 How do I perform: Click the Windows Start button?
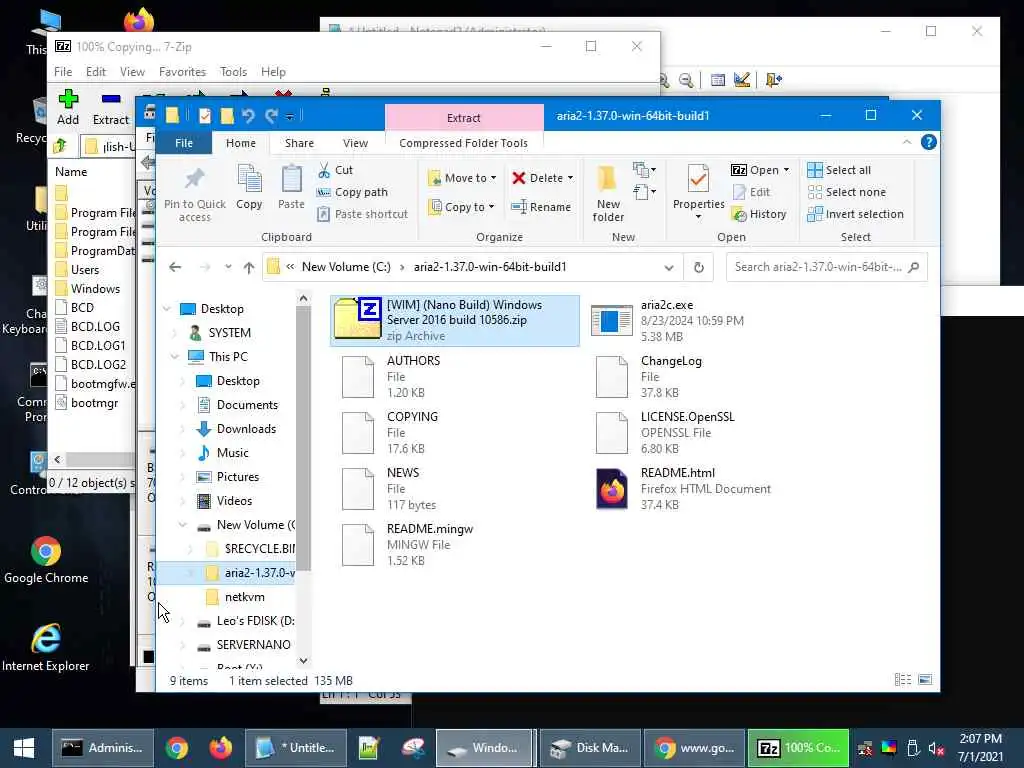(24, 748)
